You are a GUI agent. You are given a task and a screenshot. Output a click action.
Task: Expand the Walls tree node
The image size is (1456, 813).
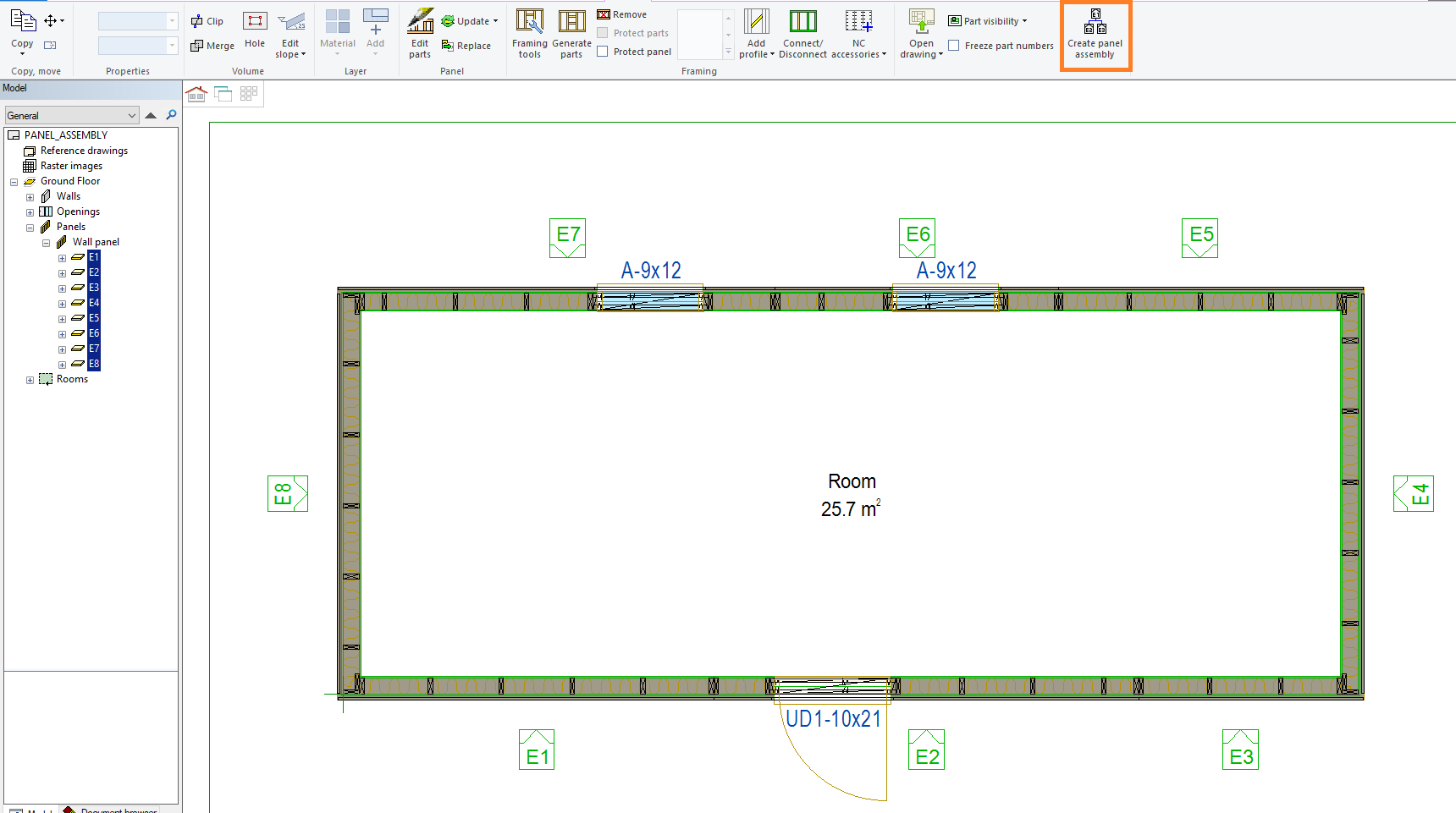(x=30, y=197)
